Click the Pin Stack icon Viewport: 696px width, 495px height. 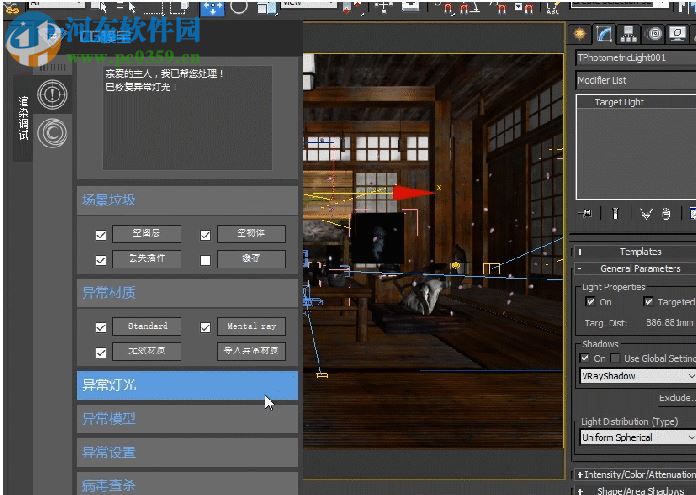point(585,214)
